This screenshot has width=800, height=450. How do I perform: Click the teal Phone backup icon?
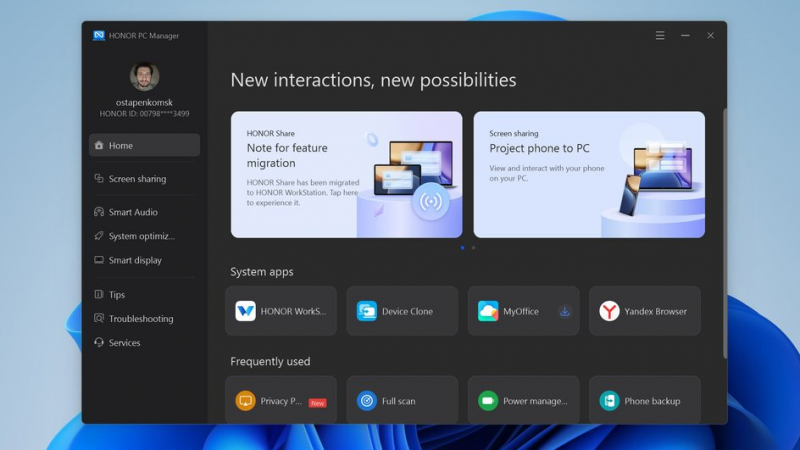pyautogui.click(x=609, y=401)
